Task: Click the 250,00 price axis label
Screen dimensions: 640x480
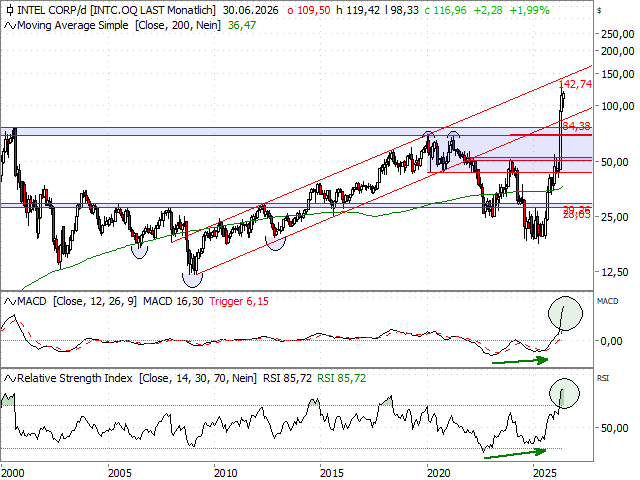Action: [617, 34]
